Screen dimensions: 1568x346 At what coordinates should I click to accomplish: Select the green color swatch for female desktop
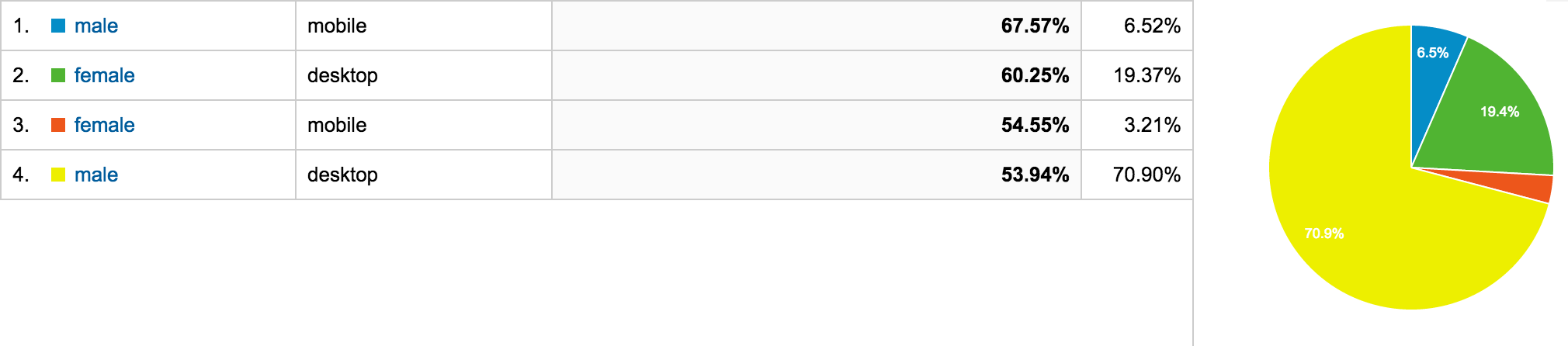click(58, 75)
